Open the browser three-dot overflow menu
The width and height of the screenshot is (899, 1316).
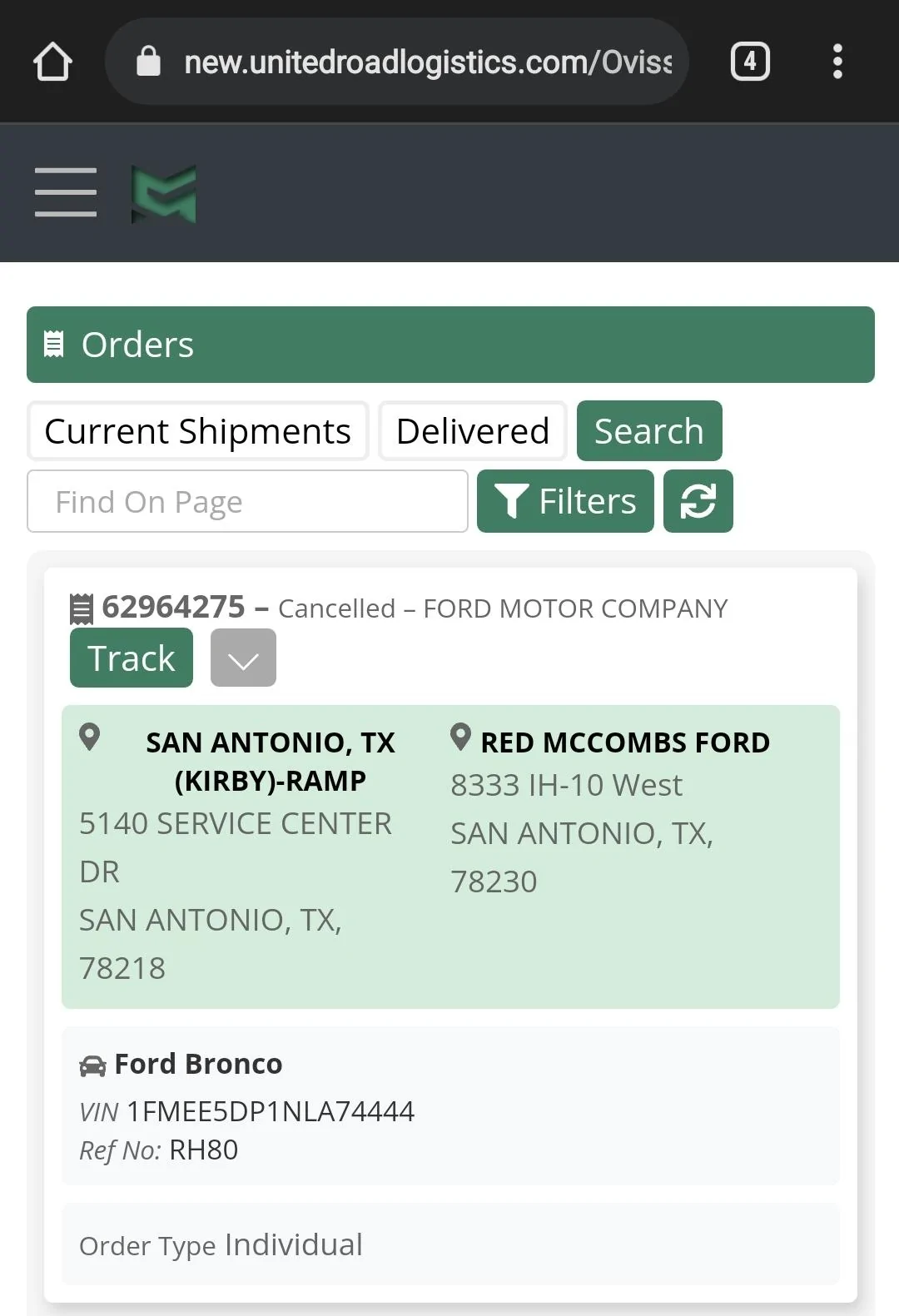(x=837, y=62)
